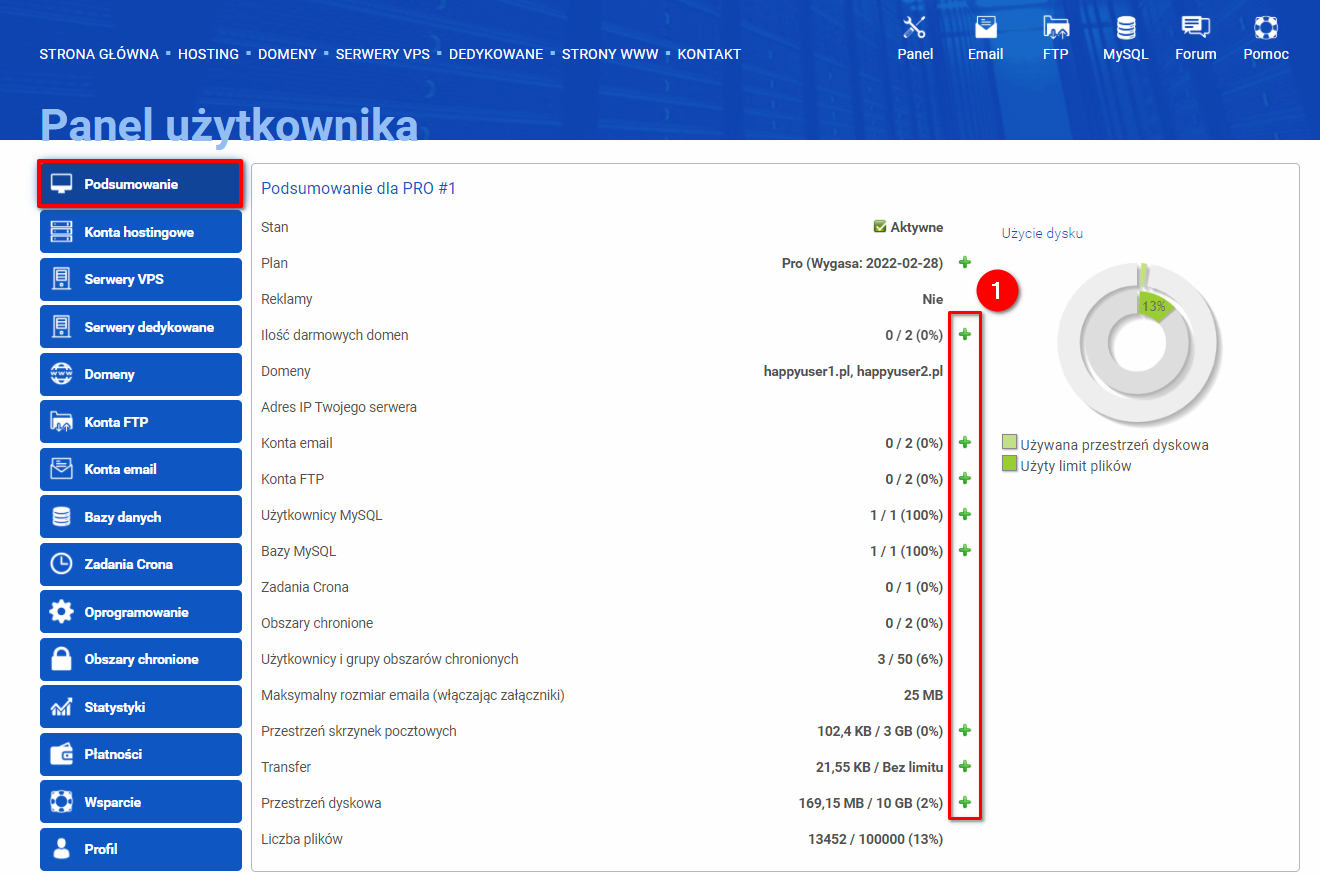The image size is (1320, 875).
Task: Open SERWERY VPS in top navigation
Action: [383, 54]
